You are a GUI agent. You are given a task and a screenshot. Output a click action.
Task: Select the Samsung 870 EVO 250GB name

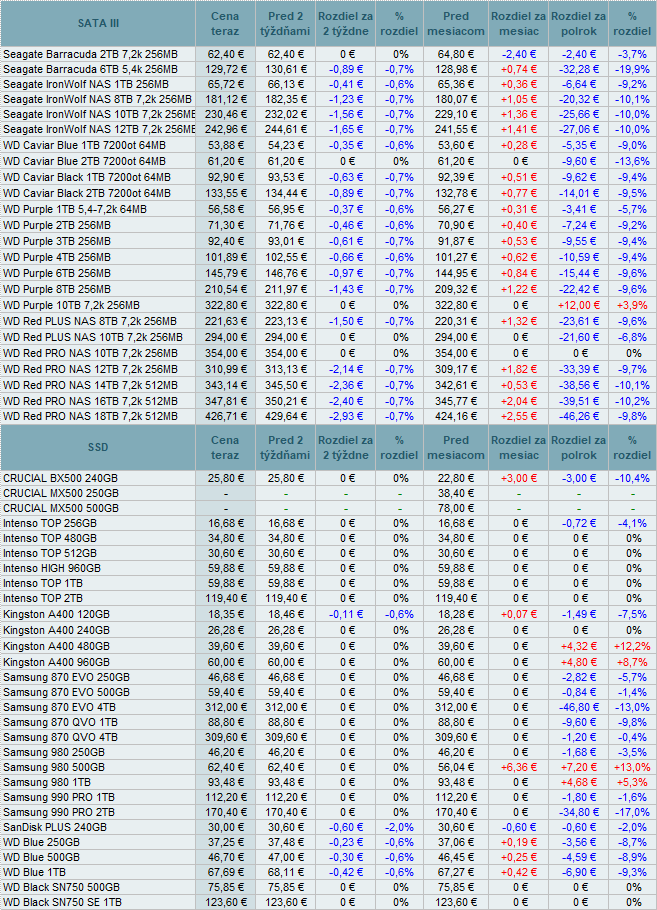pyautogui.click(x=66, y=677)
